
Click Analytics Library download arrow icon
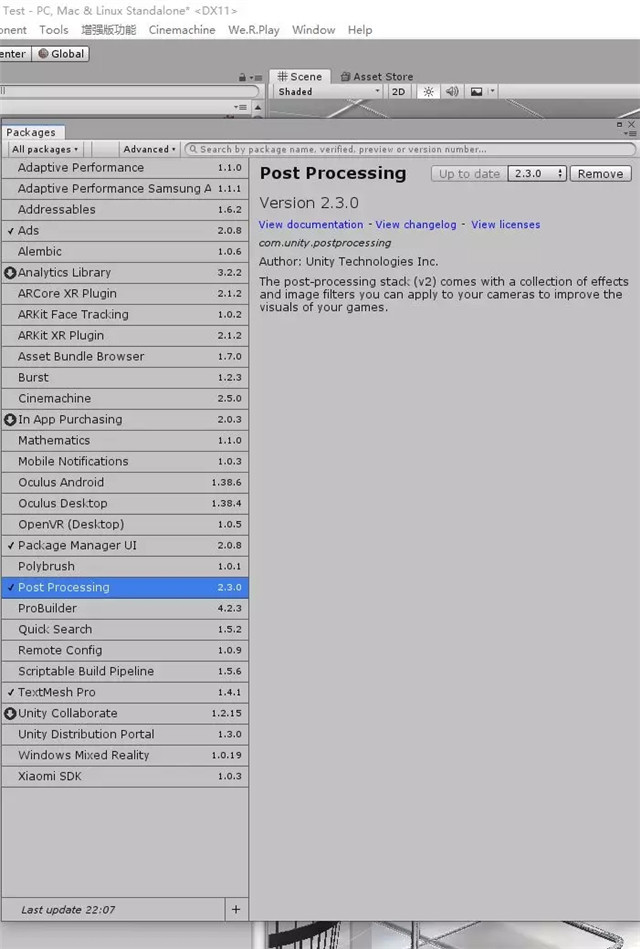[11, 272]
